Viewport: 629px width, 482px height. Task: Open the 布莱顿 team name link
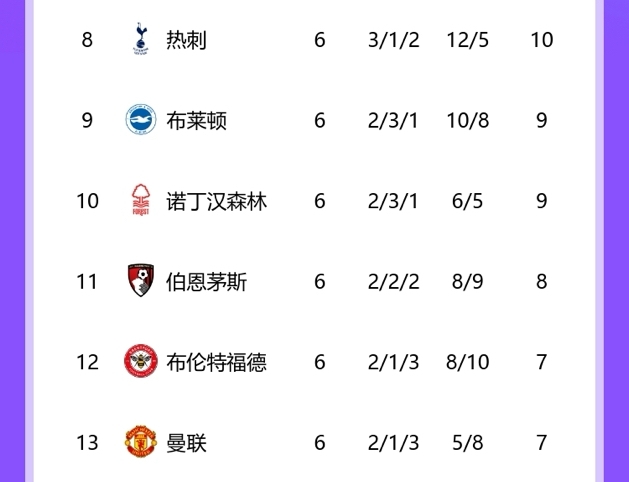[x=196, y=120]
